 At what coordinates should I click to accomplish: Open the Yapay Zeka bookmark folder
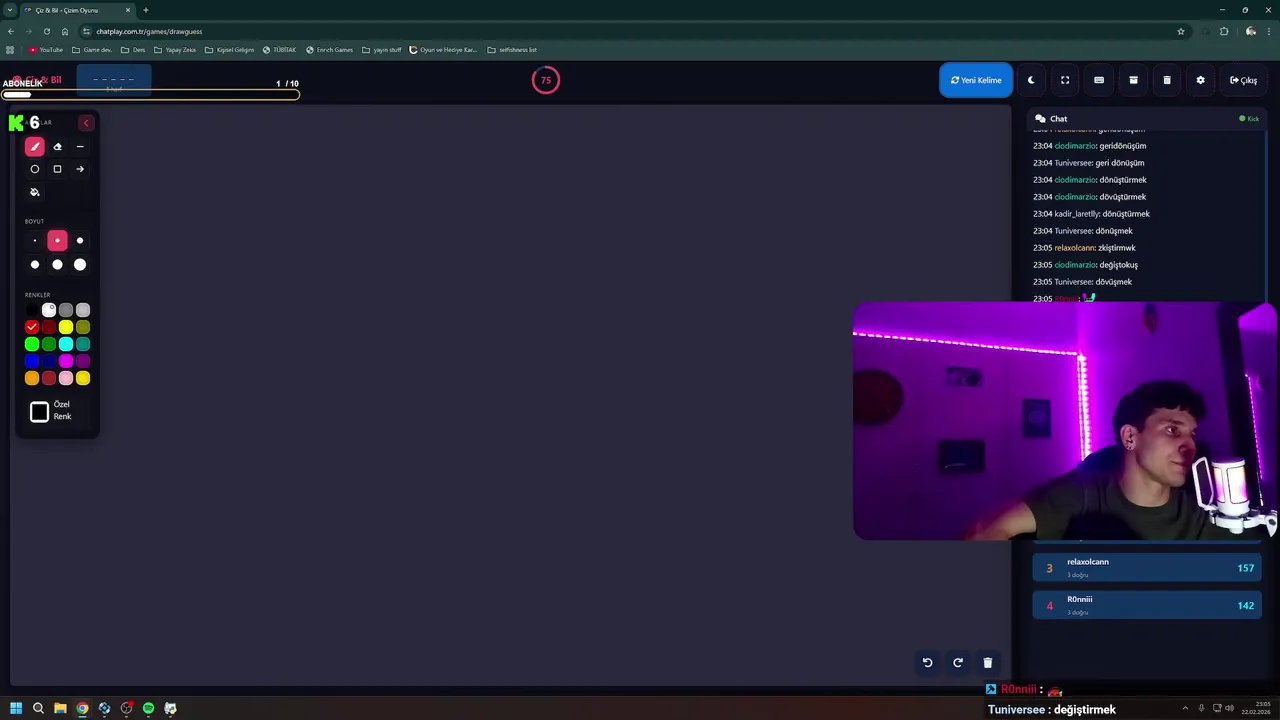coord(175,49)
